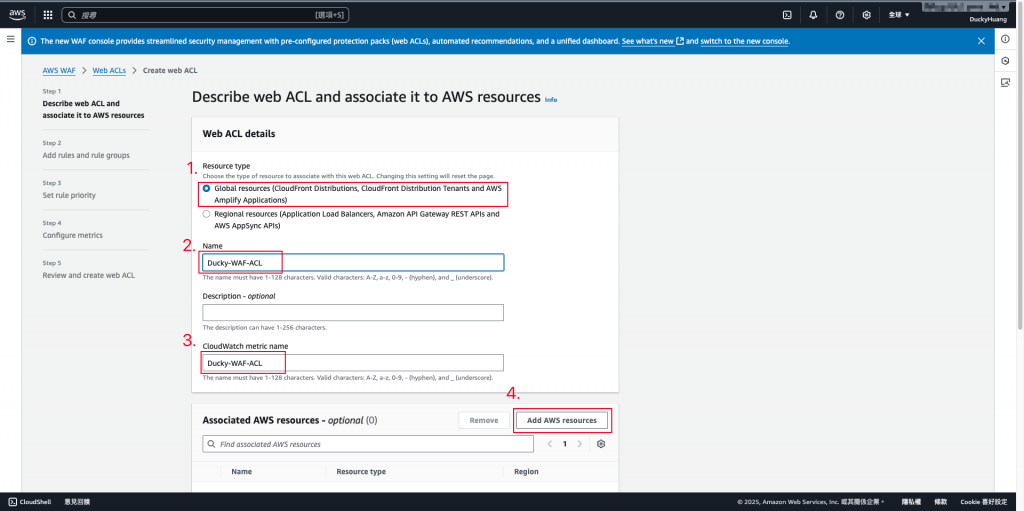The image size is (1024, 511).
Task: Open 意見回饋 feedback in footer
Action: (77, 502)
